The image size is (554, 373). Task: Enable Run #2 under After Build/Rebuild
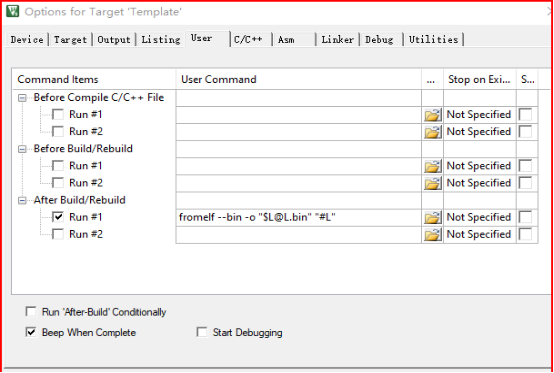tap(58, 234)
